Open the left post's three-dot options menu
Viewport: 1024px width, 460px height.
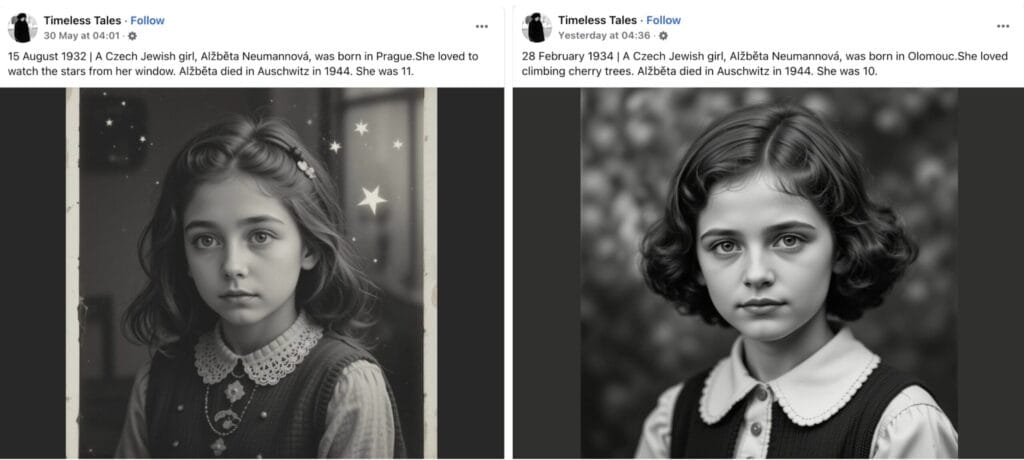[481, 26]
